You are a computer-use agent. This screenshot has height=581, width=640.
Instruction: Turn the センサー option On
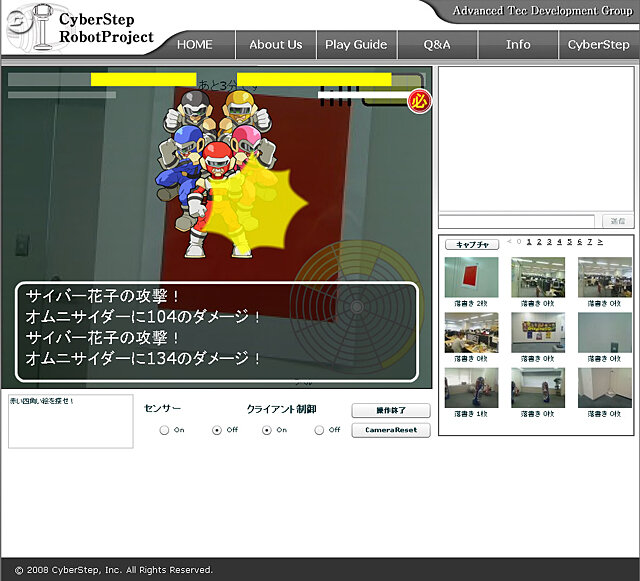164,430
